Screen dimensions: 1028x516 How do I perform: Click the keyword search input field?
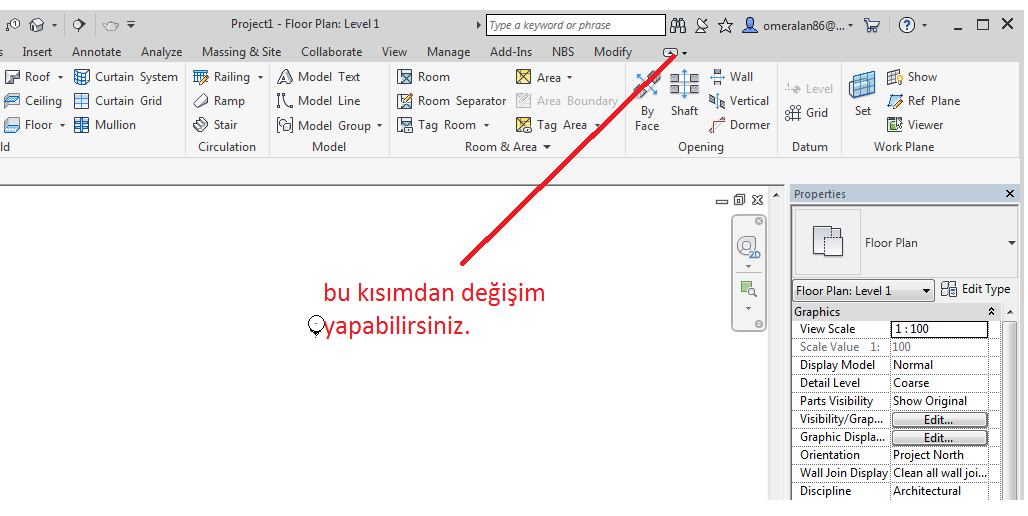pos(576,26)
